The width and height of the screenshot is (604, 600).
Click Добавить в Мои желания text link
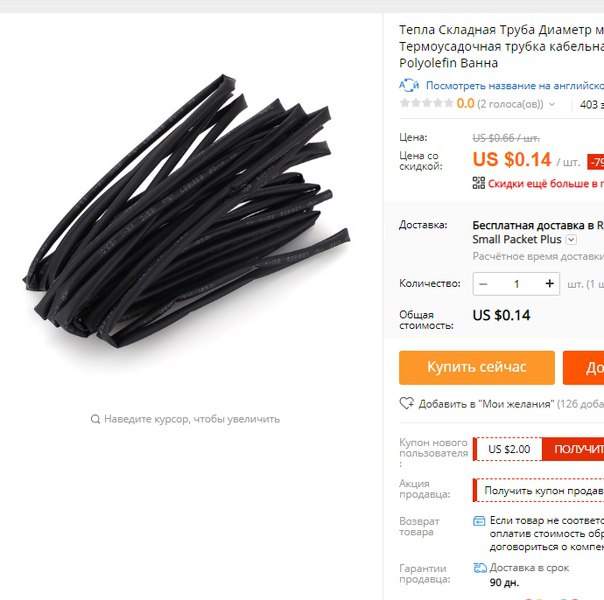487,404
